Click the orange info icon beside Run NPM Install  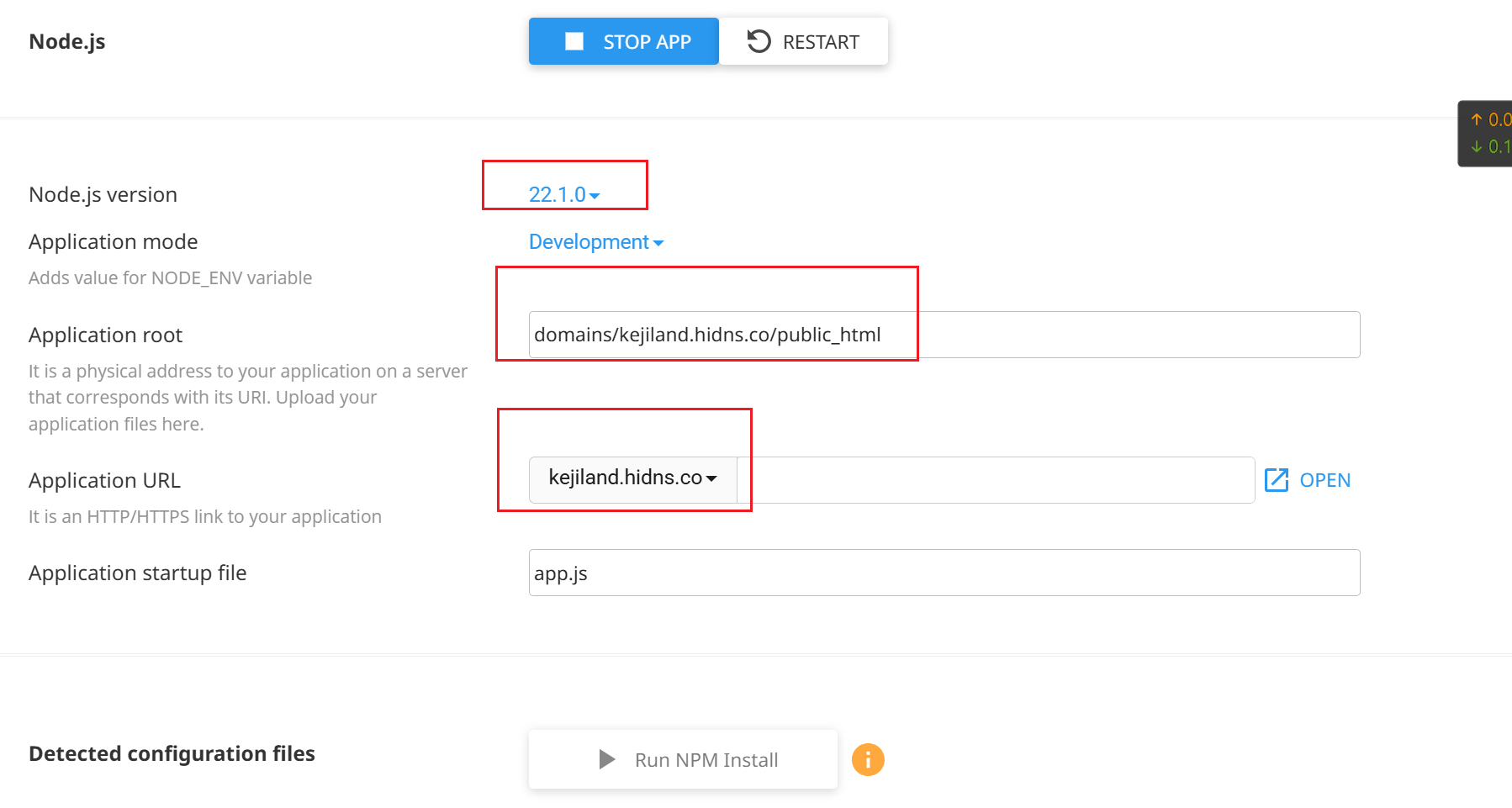pyautogui.click(x=868, y=759)
